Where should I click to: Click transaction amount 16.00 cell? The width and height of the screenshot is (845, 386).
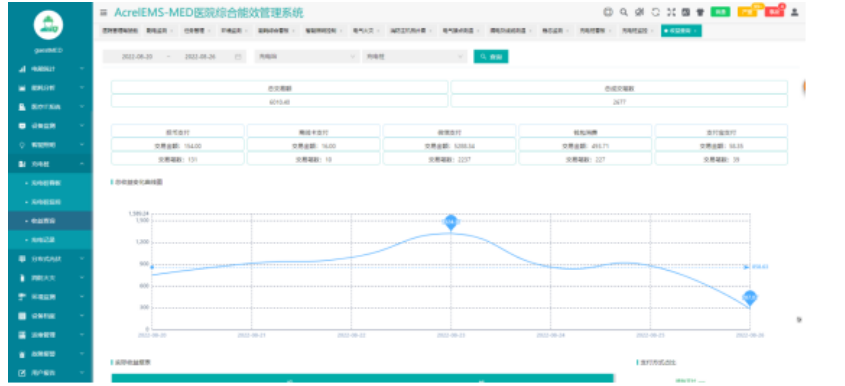314,146
